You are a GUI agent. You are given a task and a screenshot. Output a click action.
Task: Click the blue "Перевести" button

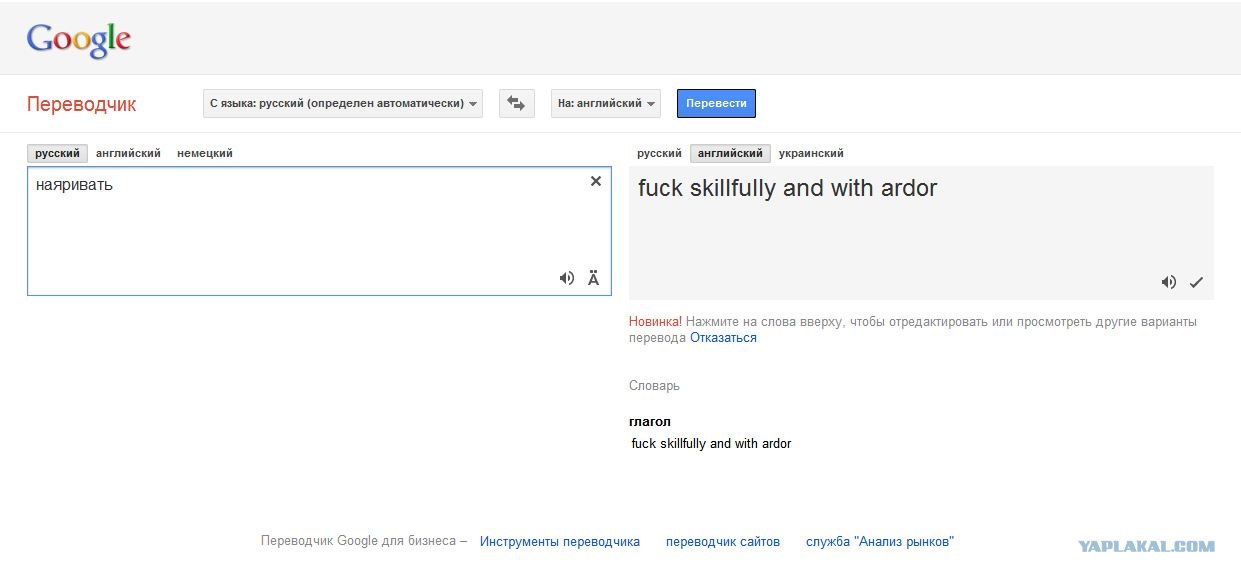716,103
